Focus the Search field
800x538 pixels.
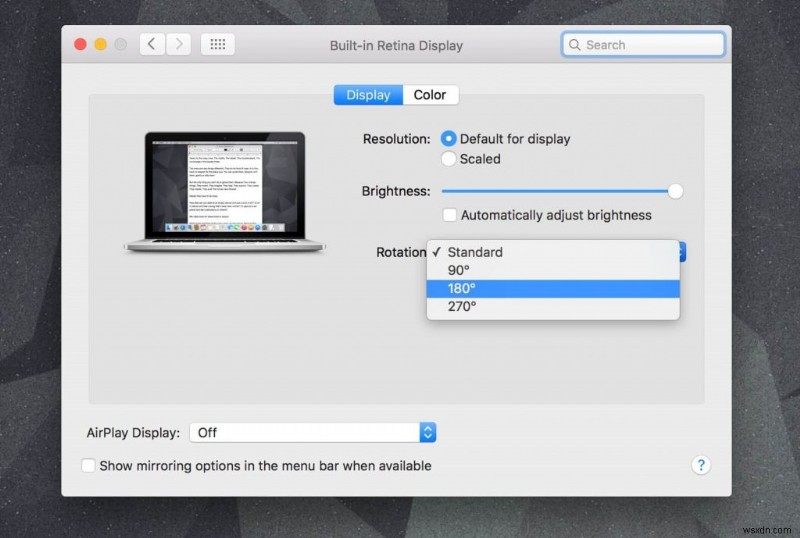click(643, 45)
